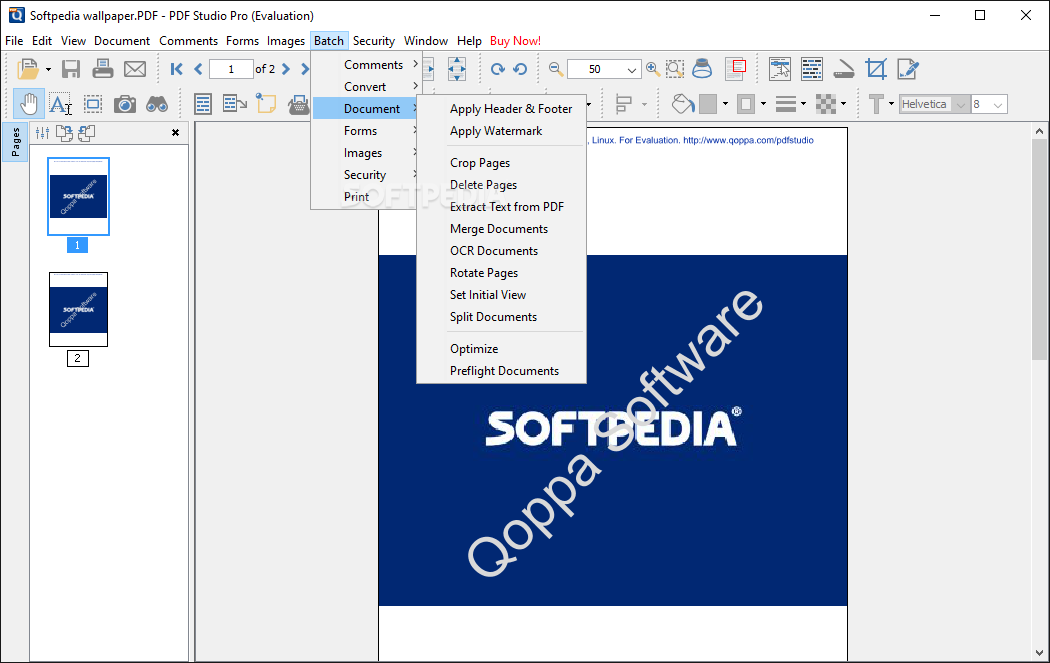Open the Security menu in menu bar

click(374, 41)
